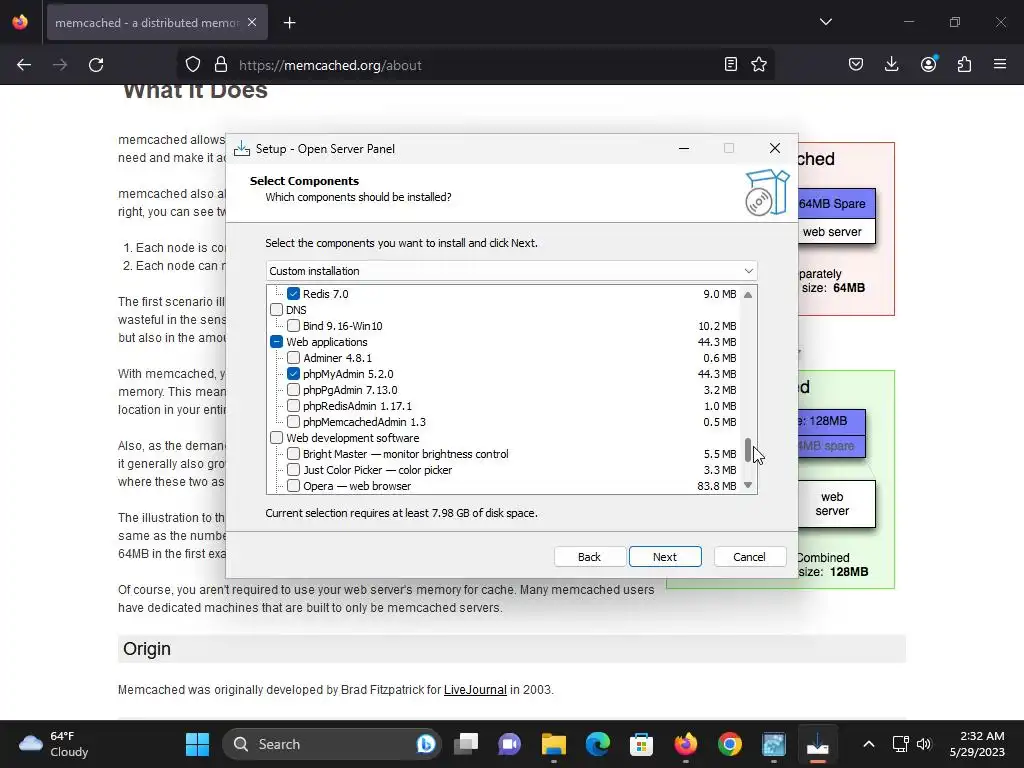Open the landscape-icon app left of installer on taskbar
This screenshot has width=1024, height=768.
tap(773, 744)
